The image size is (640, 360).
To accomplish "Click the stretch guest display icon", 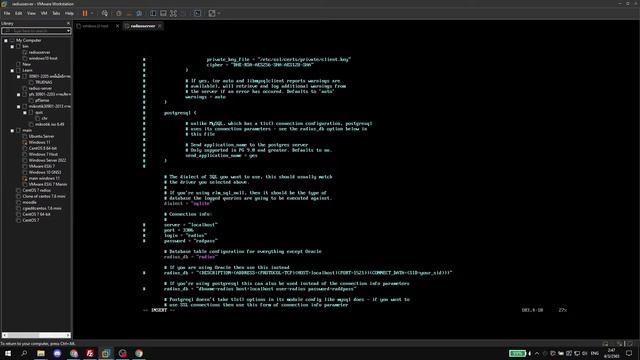I will pyautogui.click(x=212, y=13).
